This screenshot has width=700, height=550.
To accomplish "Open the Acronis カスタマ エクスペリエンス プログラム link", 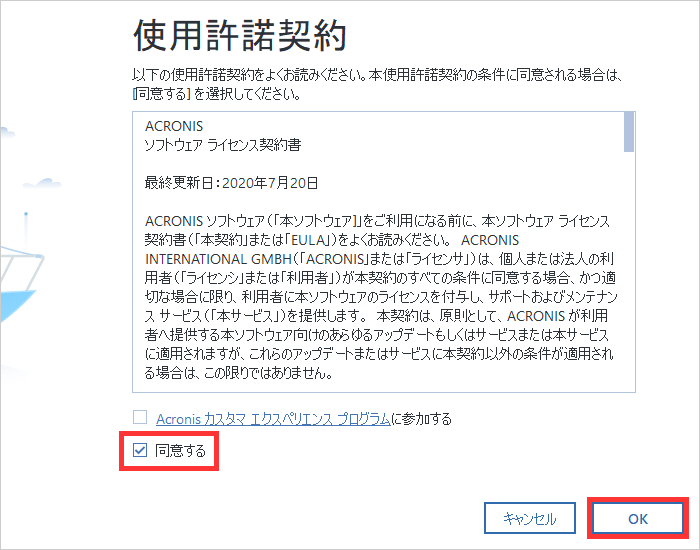I will [273, 419].
